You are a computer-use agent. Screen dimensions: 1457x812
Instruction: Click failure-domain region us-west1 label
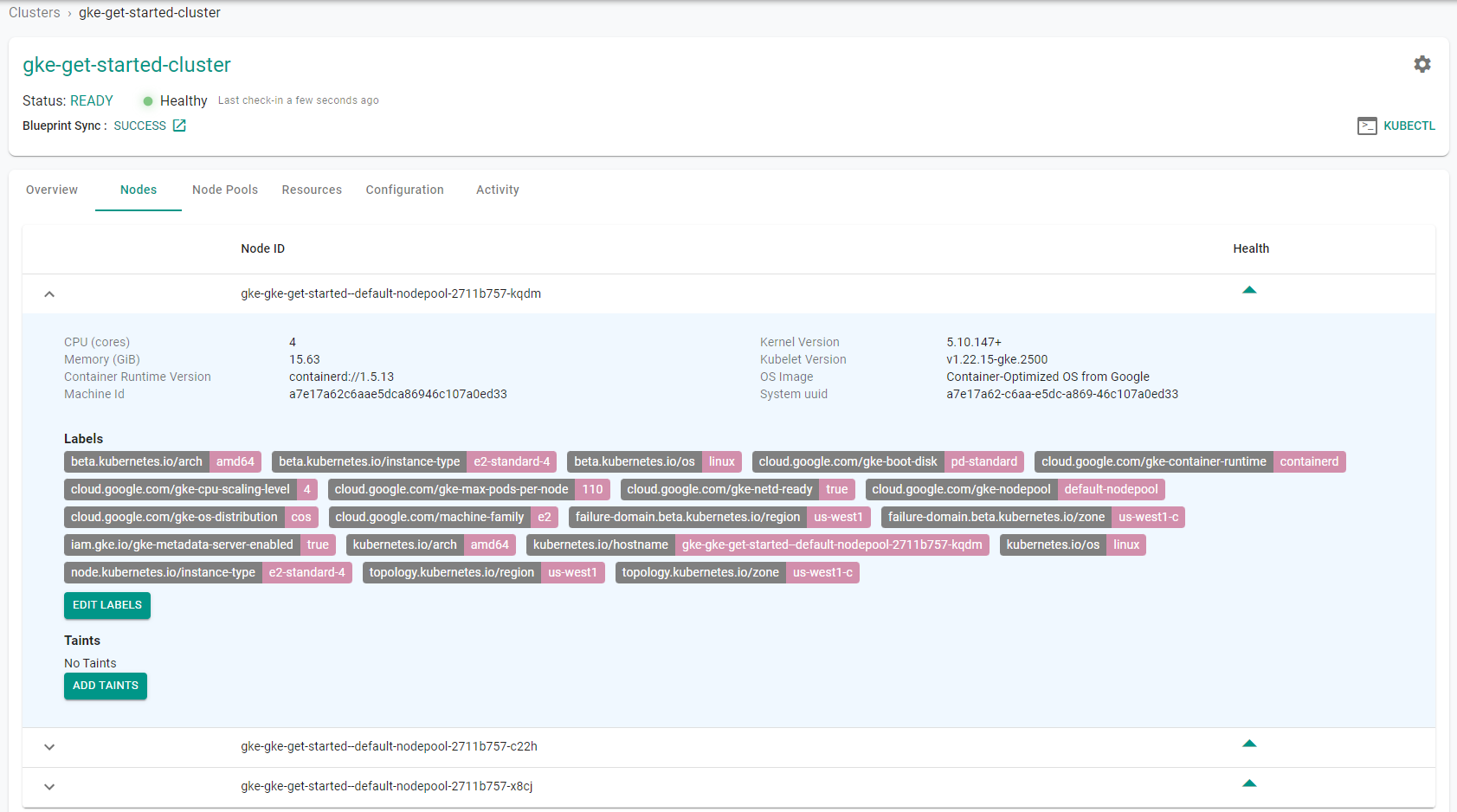pyautogui.click(x=719, y=517)
